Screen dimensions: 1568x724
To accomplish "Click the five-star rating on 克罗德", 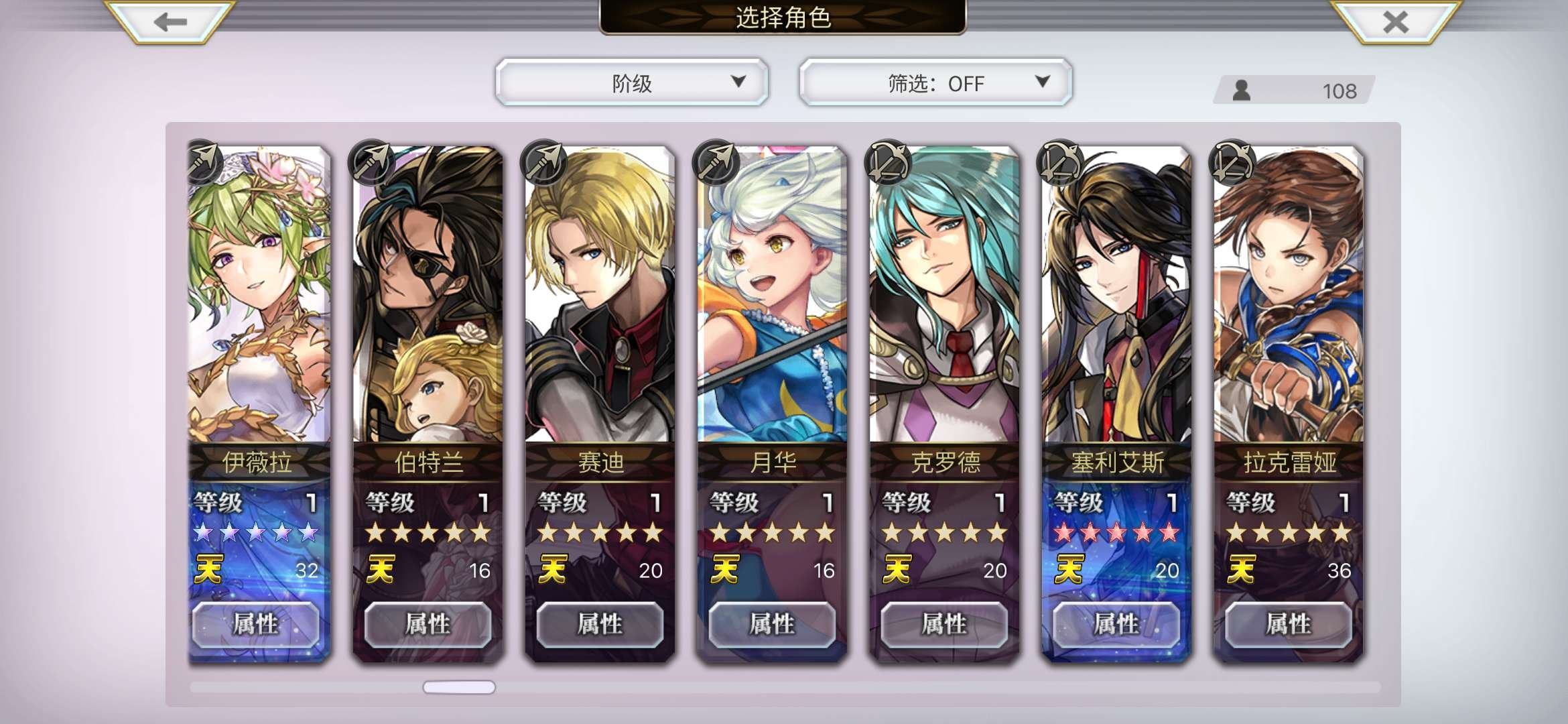I will click(944, 533).
